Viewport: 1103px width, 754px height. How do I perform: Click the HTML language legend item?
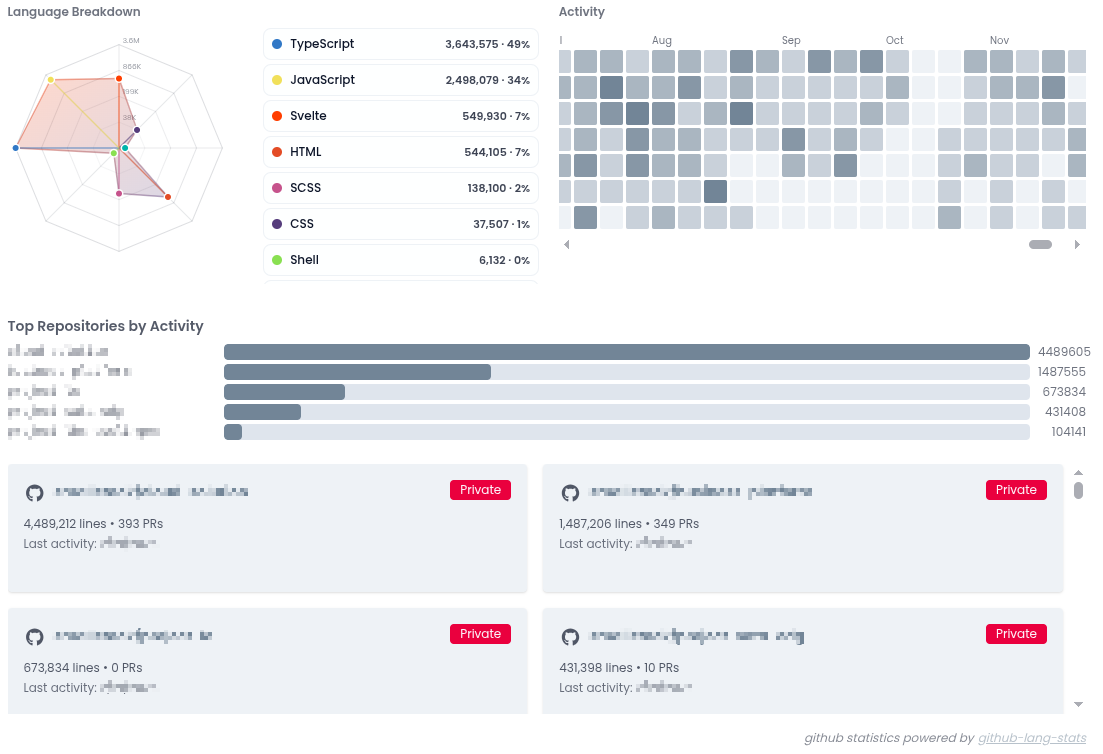[400, 152]
